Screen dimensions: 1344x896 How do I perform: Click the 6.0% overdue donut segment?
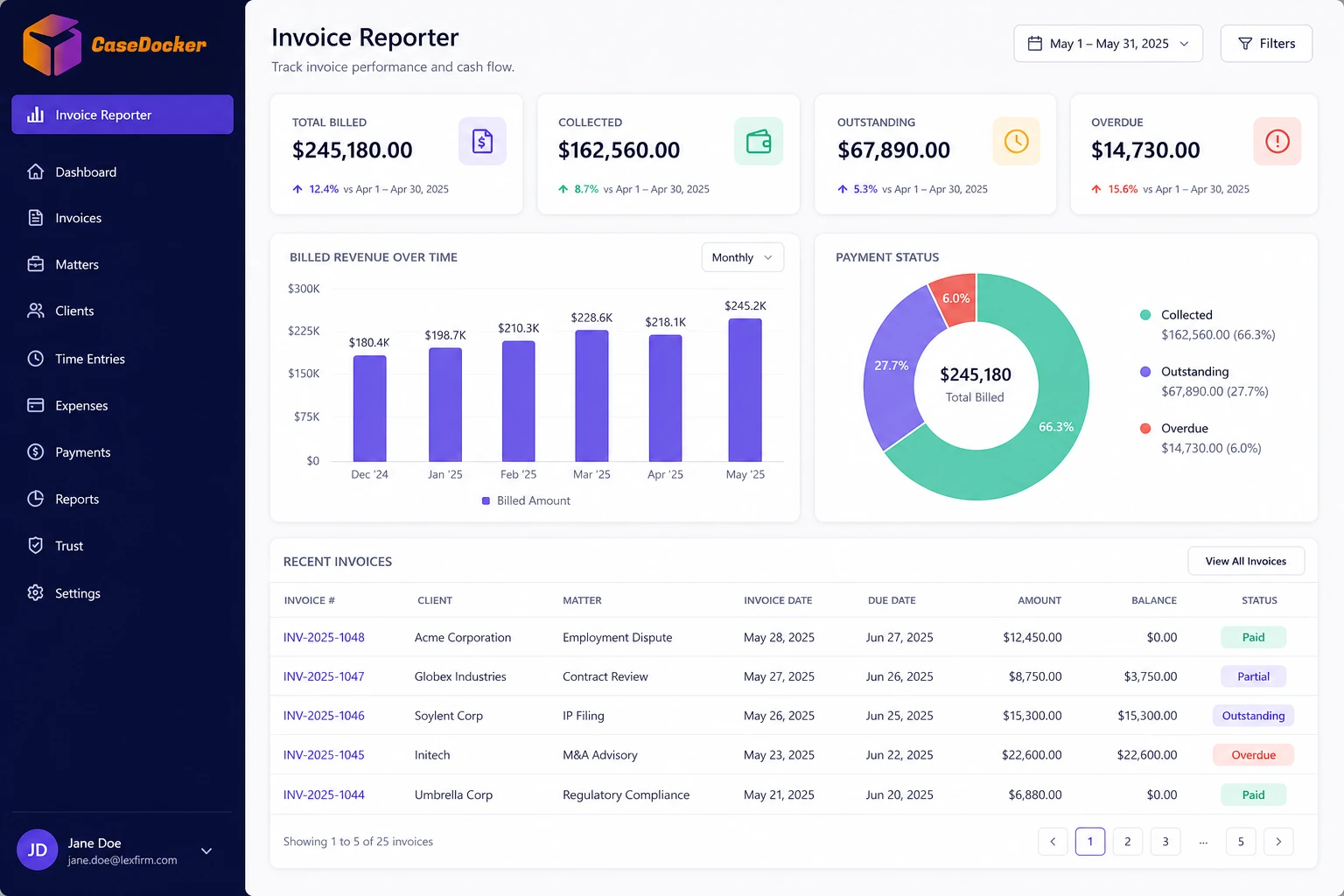(x=955, y=299)
